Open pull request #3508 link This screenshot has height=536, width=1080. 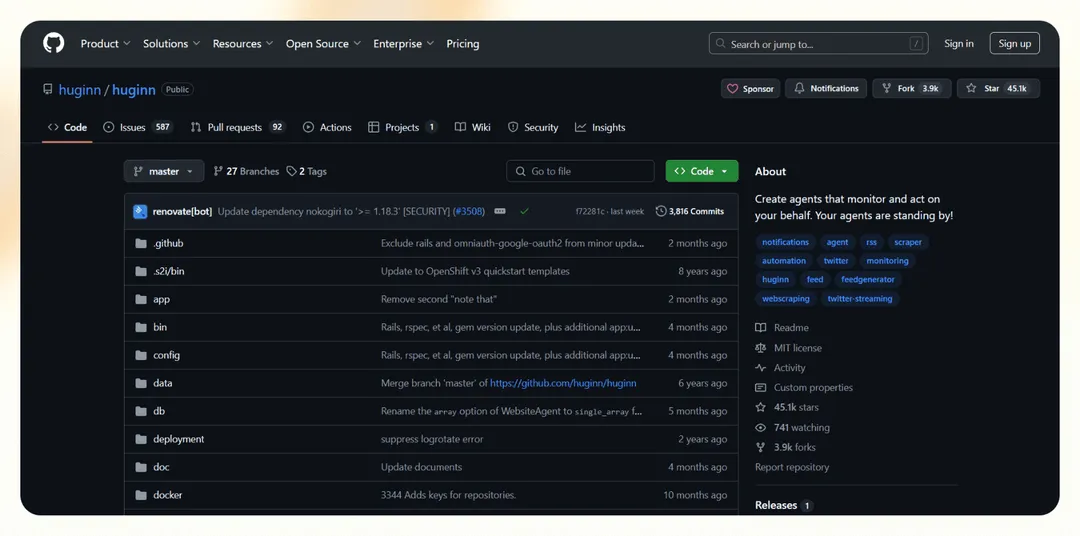click(x=469, y=212)
